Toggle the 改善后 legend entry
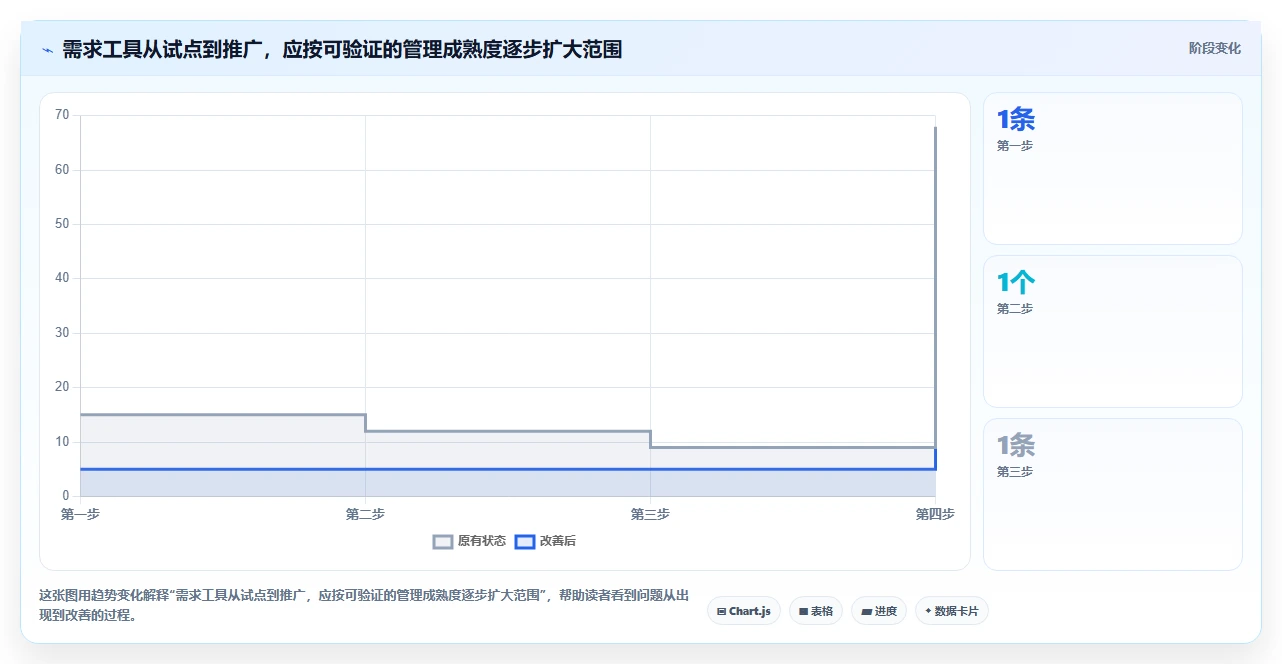The image size is (1282, 664). 545,541
